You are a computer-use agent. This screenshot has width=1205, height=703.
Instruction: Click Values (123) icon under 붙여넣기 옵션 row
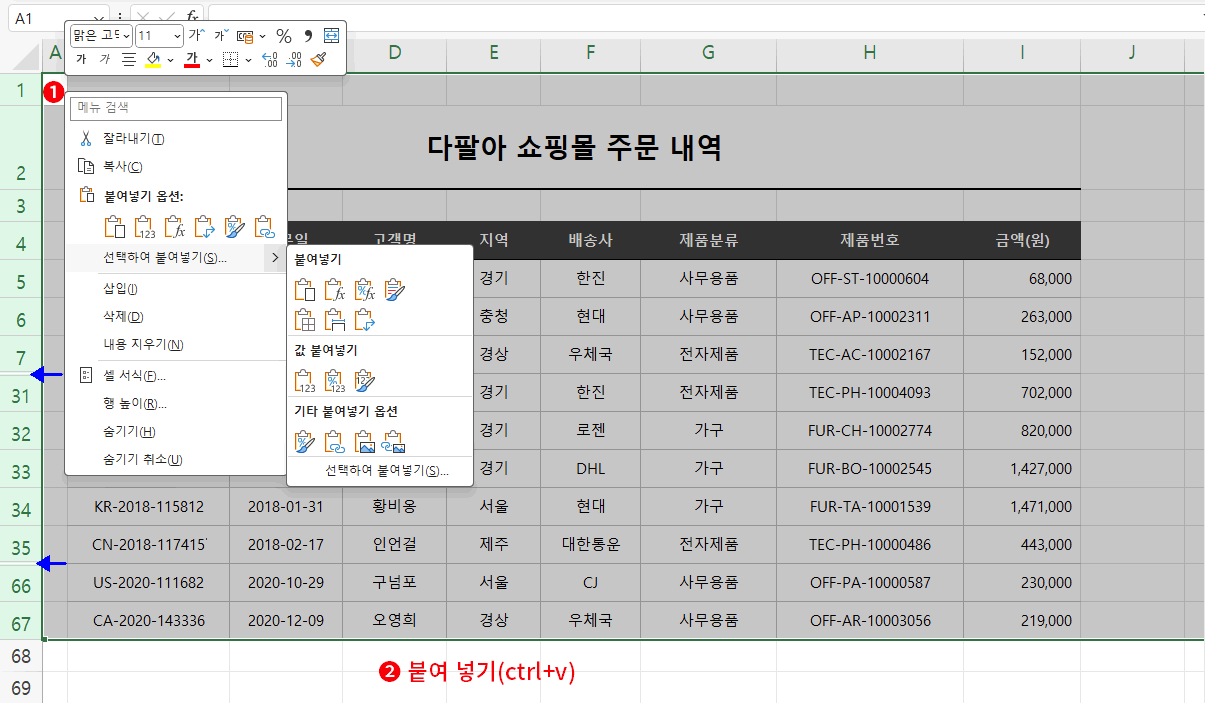[144, 226]
